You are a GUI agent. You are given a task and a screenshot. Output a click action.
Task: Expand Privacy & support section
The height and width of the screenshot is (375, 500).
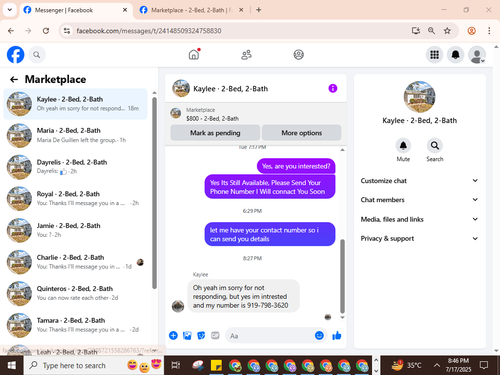(419, 238)
